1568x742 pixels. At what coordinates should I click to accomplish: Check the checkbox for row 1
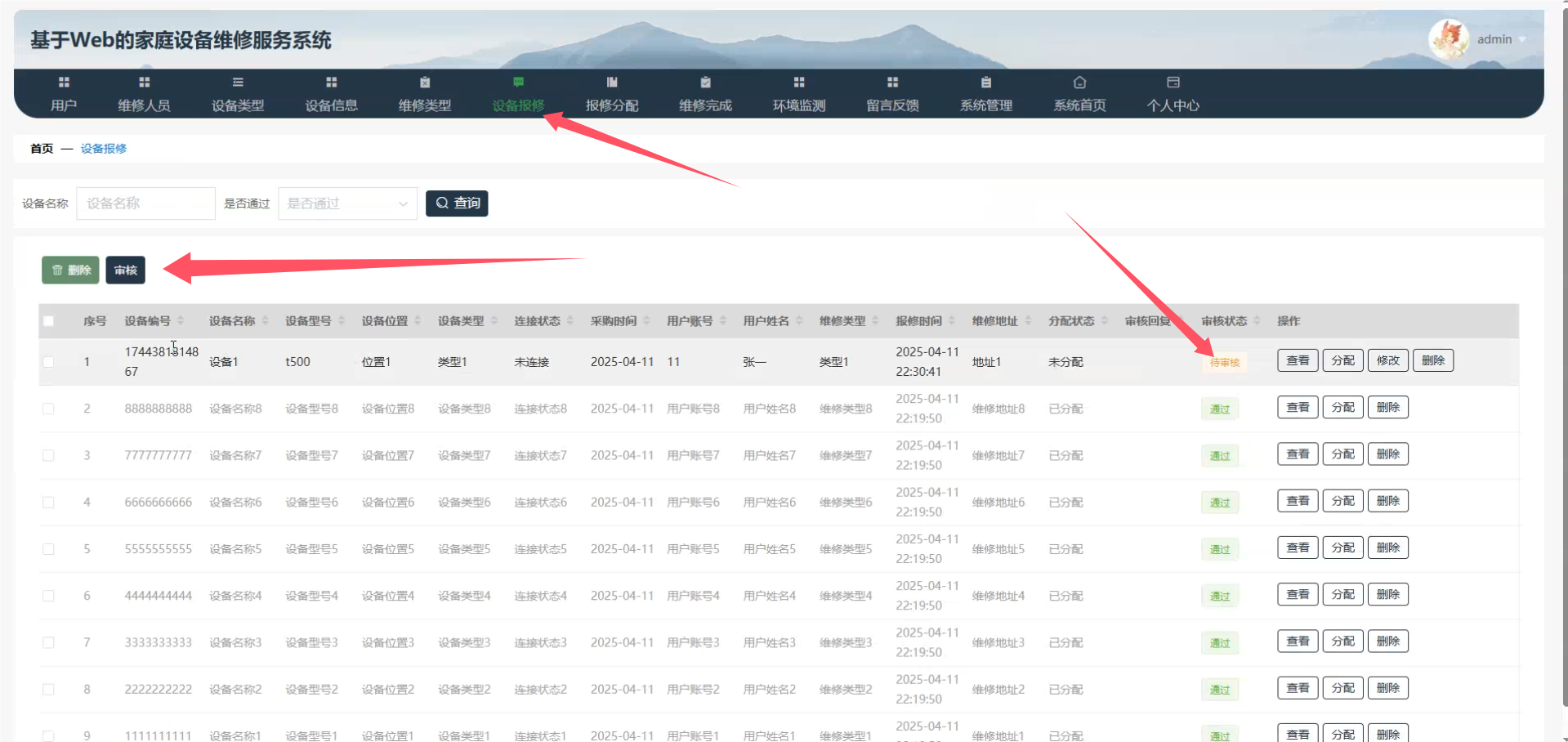[49, 362]
